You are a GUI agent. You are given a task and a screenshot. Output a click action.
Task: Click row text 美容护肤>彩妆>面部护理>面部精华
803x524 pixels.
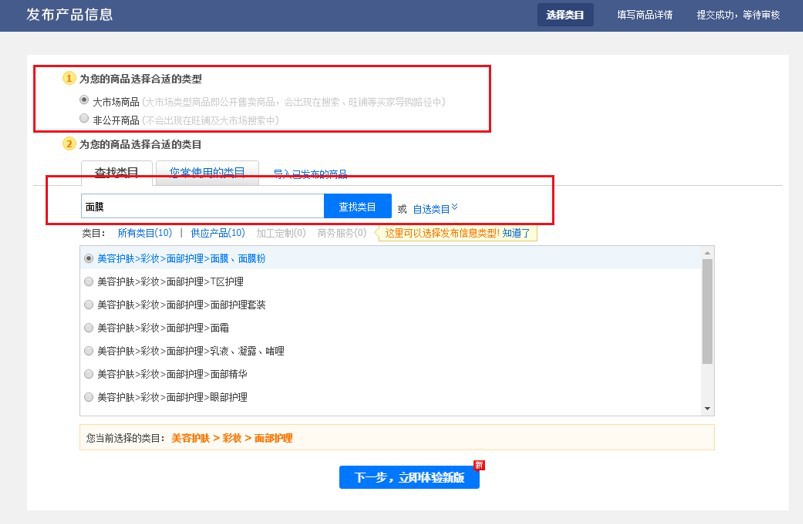tap(173, 374)
